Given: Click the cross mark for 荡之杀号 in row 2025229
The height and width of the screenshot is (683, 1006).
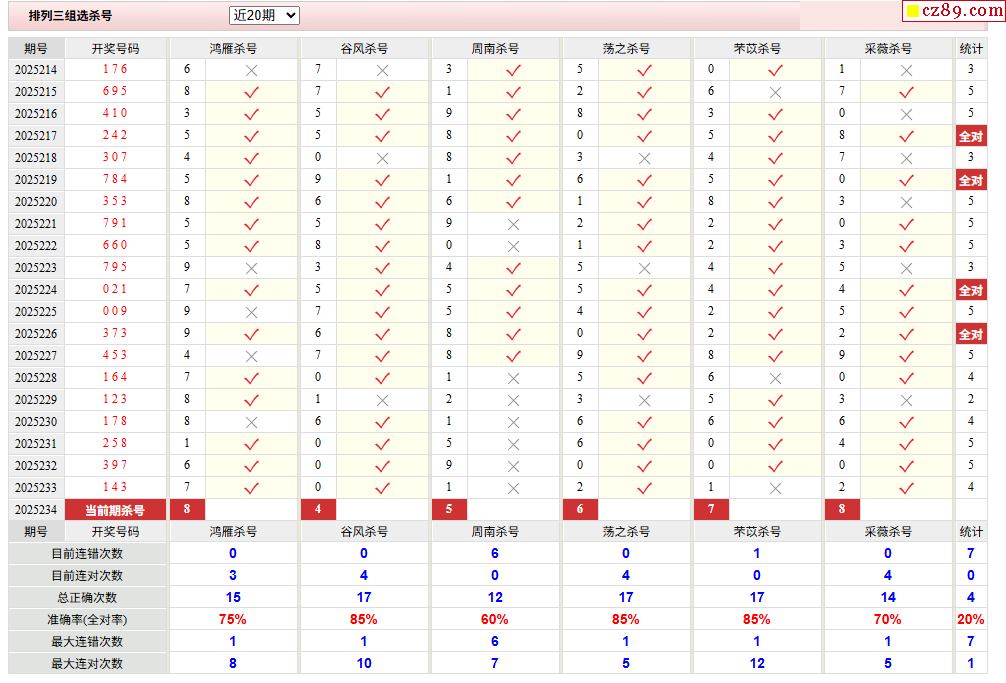Looking at the screenshot, I should (x=644, y=400).
